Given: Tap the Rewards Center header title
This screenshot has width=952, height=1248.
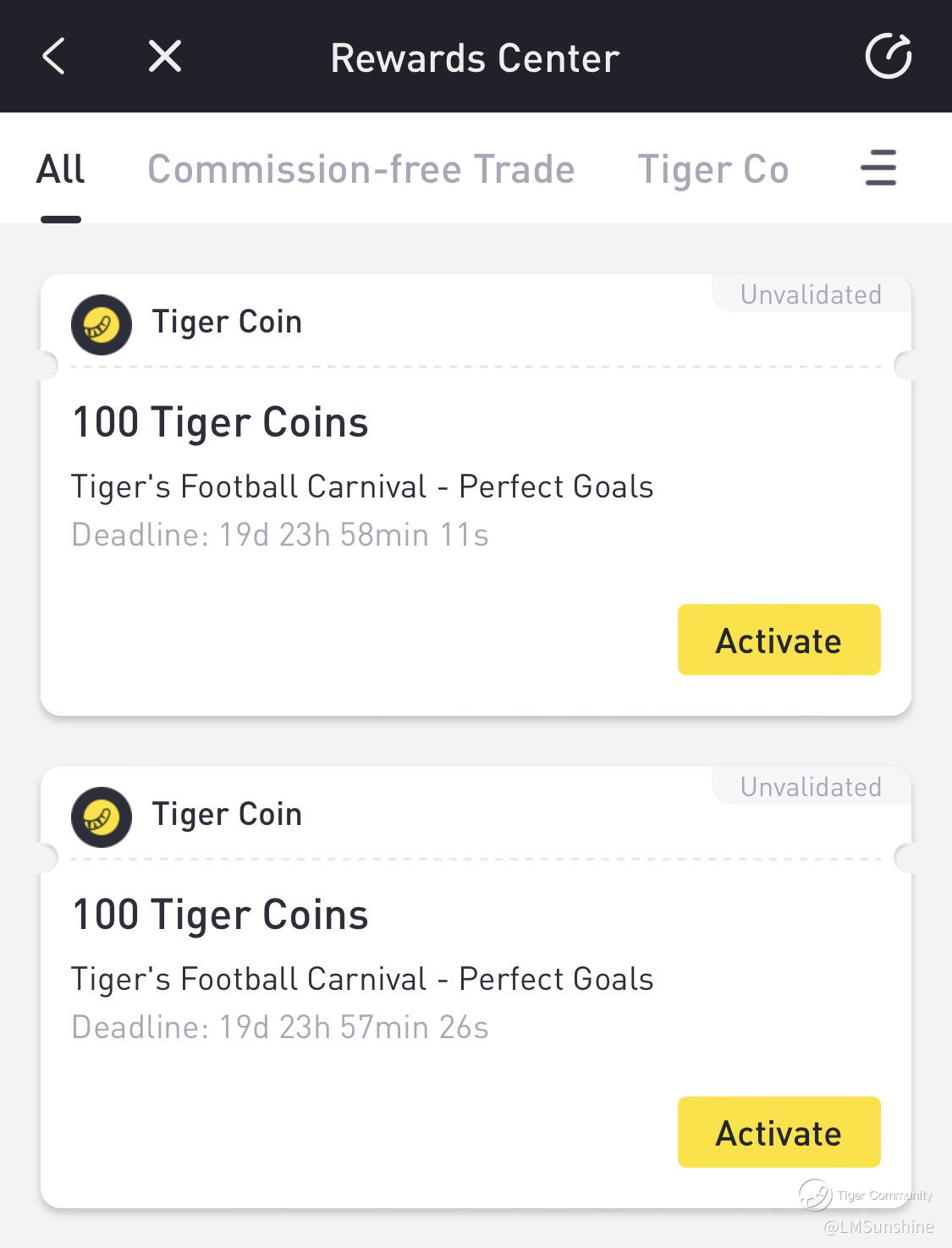Looking at the screenshot, I should [475, 58].
